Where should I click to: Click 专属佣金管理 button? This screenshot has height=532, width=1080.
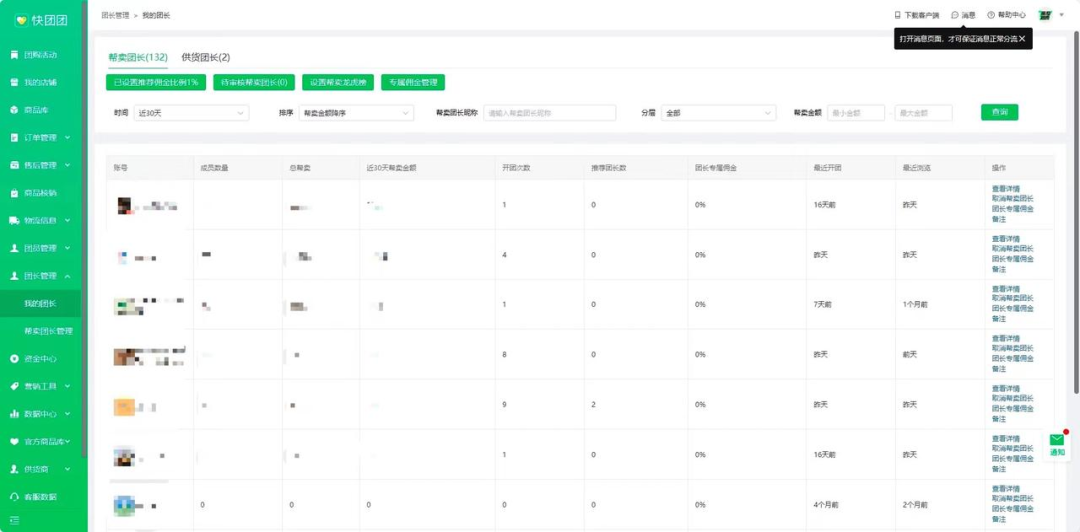click(x=412, y=82)
